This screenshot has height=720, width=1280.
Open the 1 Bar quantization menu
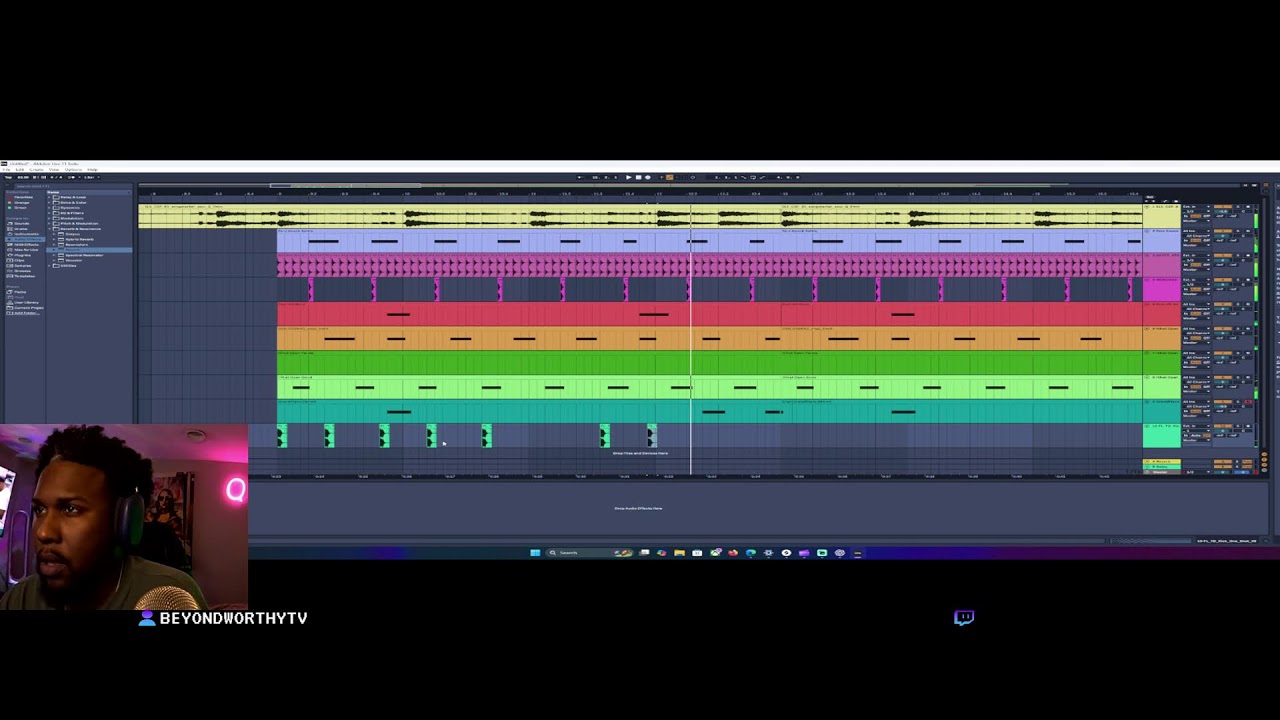[91, 177]
